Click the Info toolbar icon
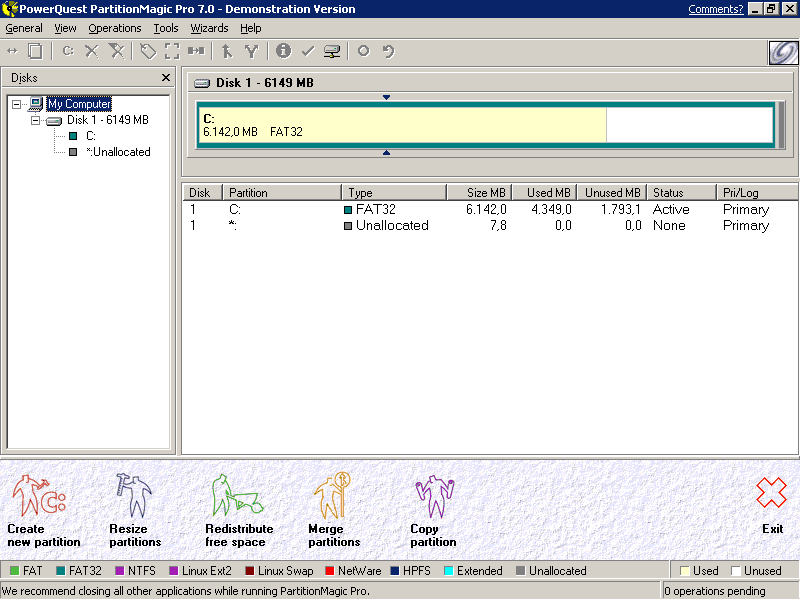800x600 pixels. click(x=283, y=51)
